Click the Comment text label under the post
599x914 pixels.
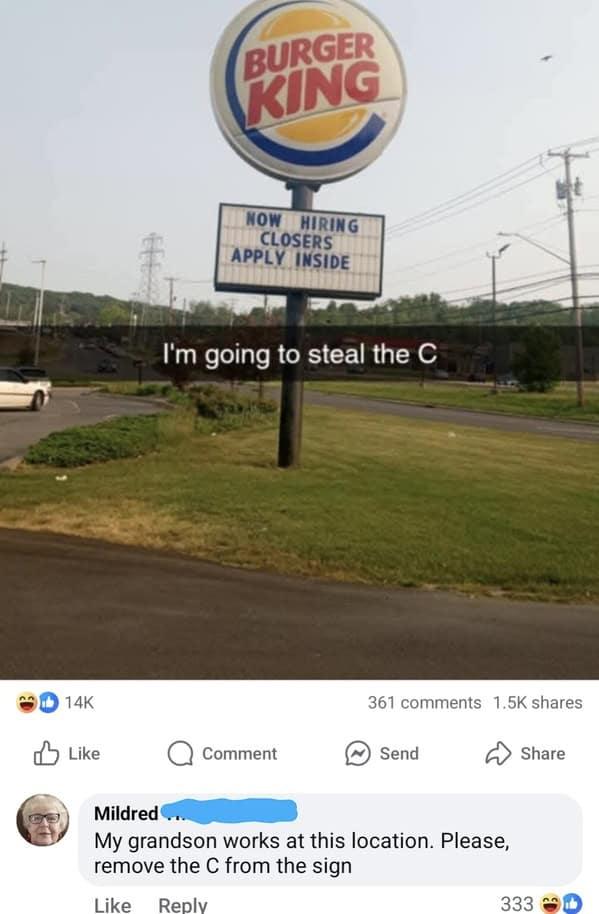point(239,753)
